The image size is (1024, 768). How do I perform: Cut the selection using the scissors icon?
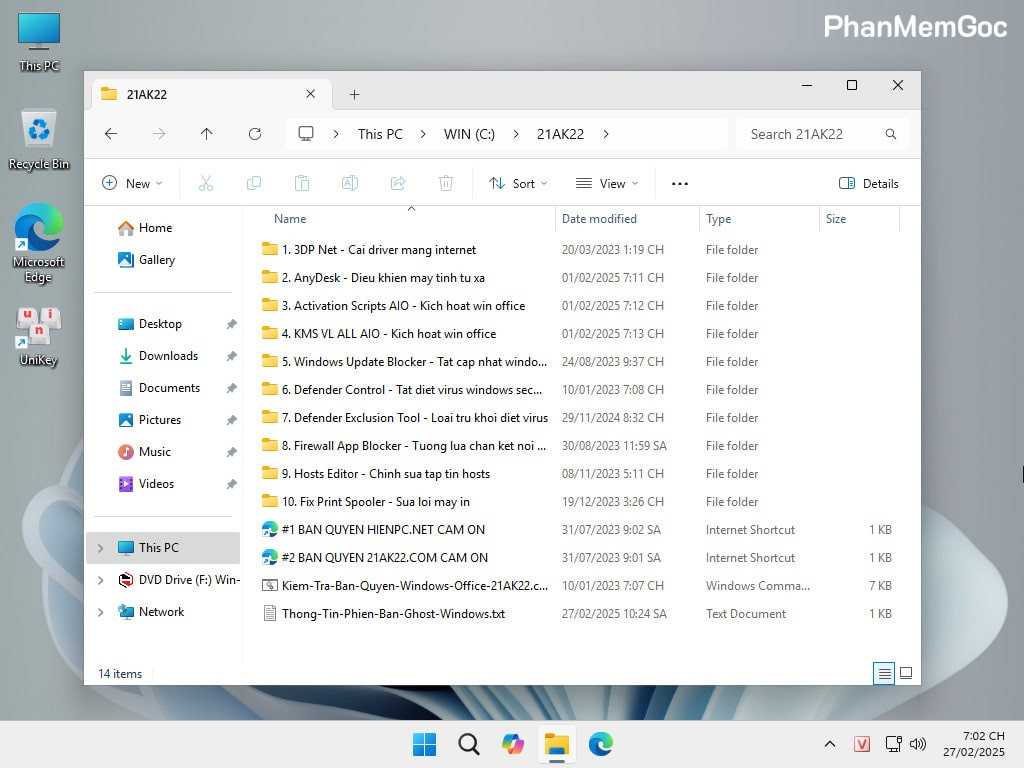point(206,183)
